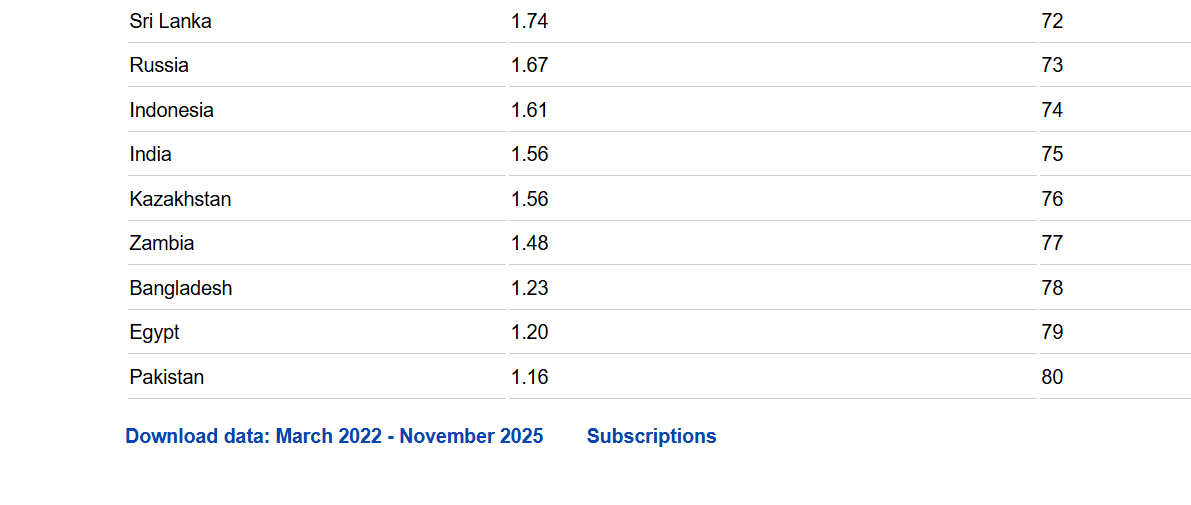Select the India country name
Viewport: 1191px width, 505px height.
150,154
